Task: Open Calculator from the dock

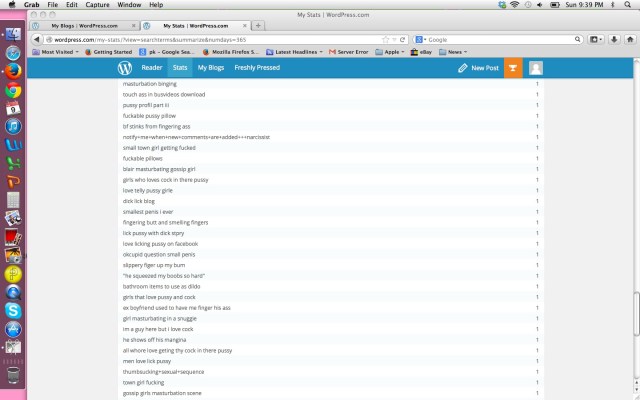Action: click(13, 200)
